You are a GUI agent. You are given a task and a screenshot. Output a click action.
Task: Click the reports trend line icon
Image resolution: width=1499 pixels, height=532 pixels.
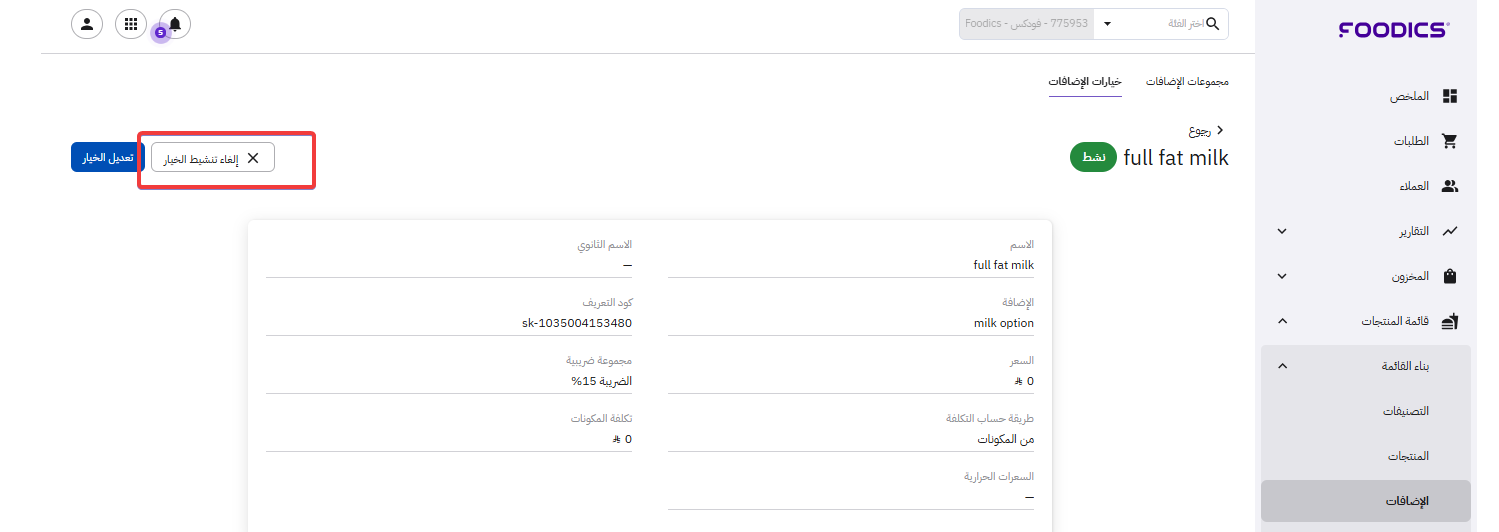pyautogui.click(x=1449, y=231)
